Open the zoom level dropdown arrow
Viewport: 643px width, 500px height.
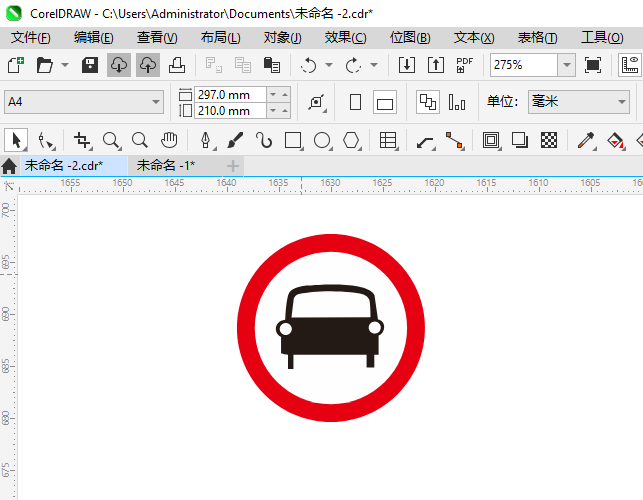pos(567,65)
